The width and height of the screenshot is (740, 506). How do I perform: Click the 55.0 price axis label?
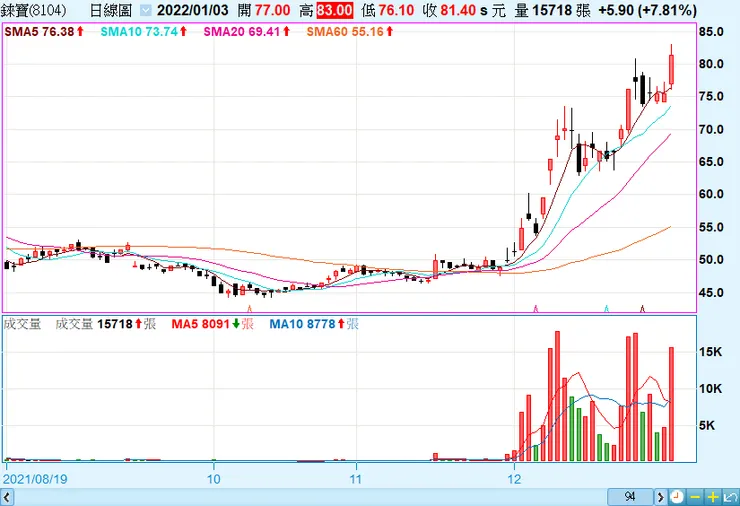(711, 227)
